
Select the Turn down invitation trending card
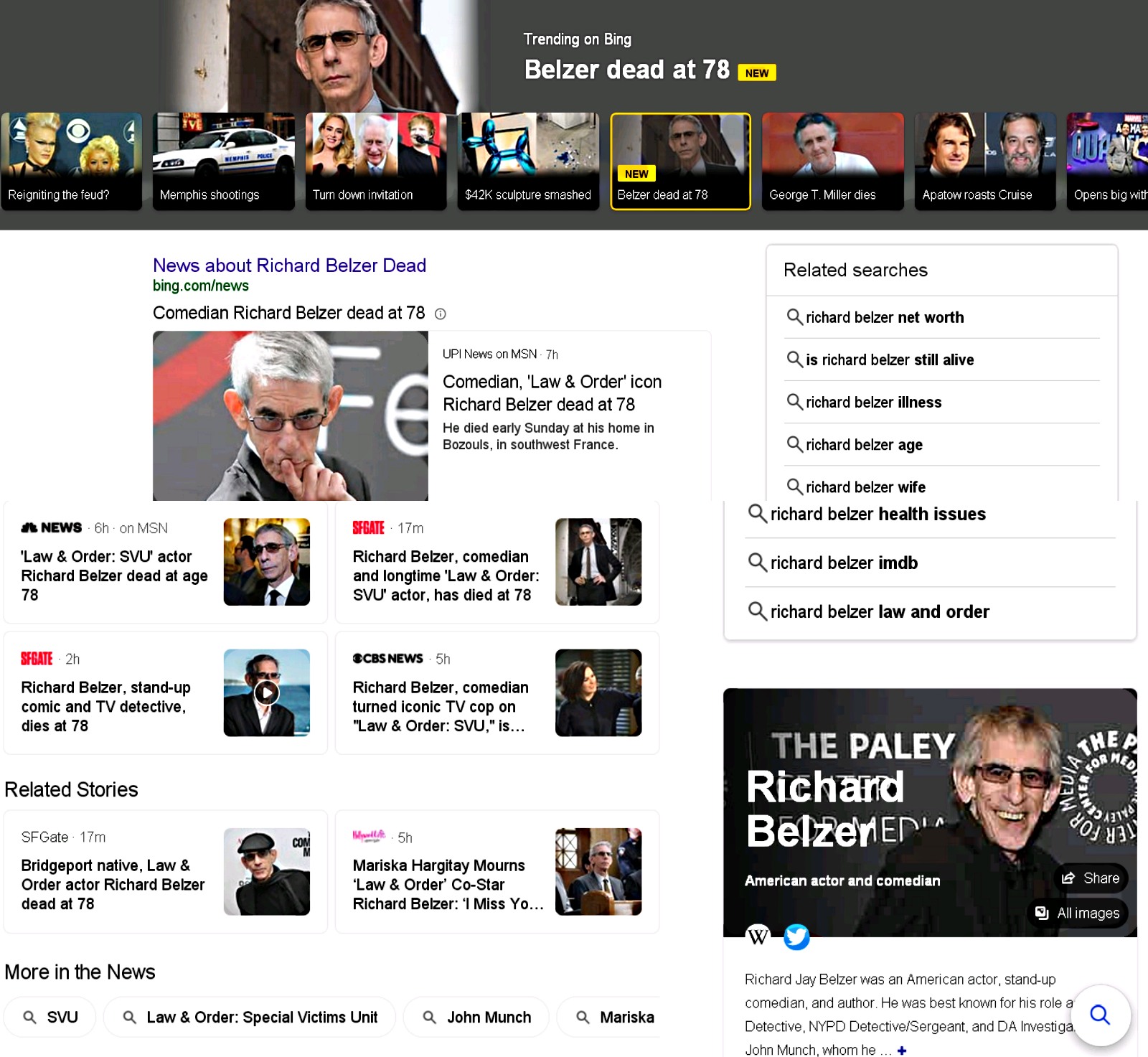click(376, 161)
